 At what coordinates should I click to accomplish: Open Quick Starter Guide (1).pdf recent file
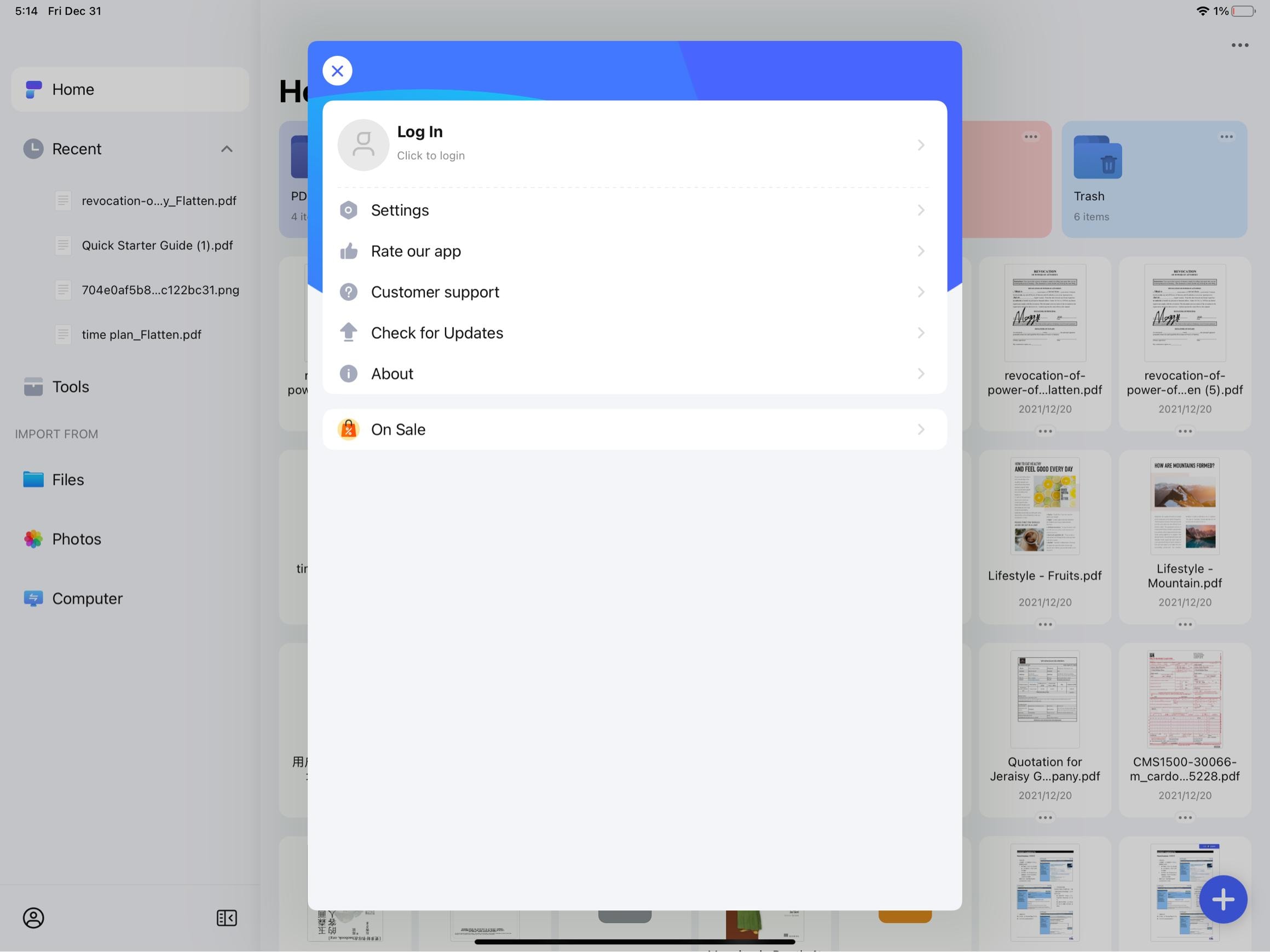[x=157, y=246]
